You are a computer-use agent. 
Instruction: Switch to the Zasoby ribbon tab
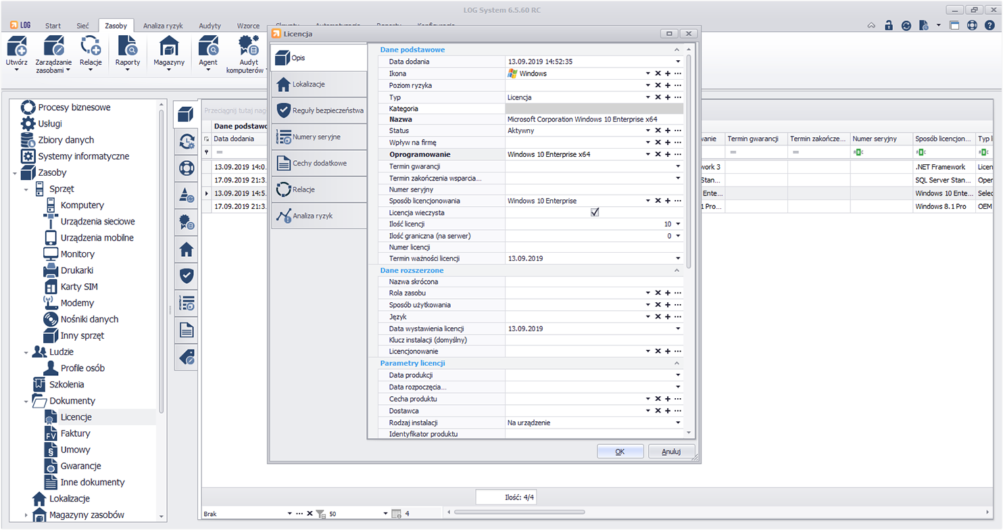coord(116,26)
